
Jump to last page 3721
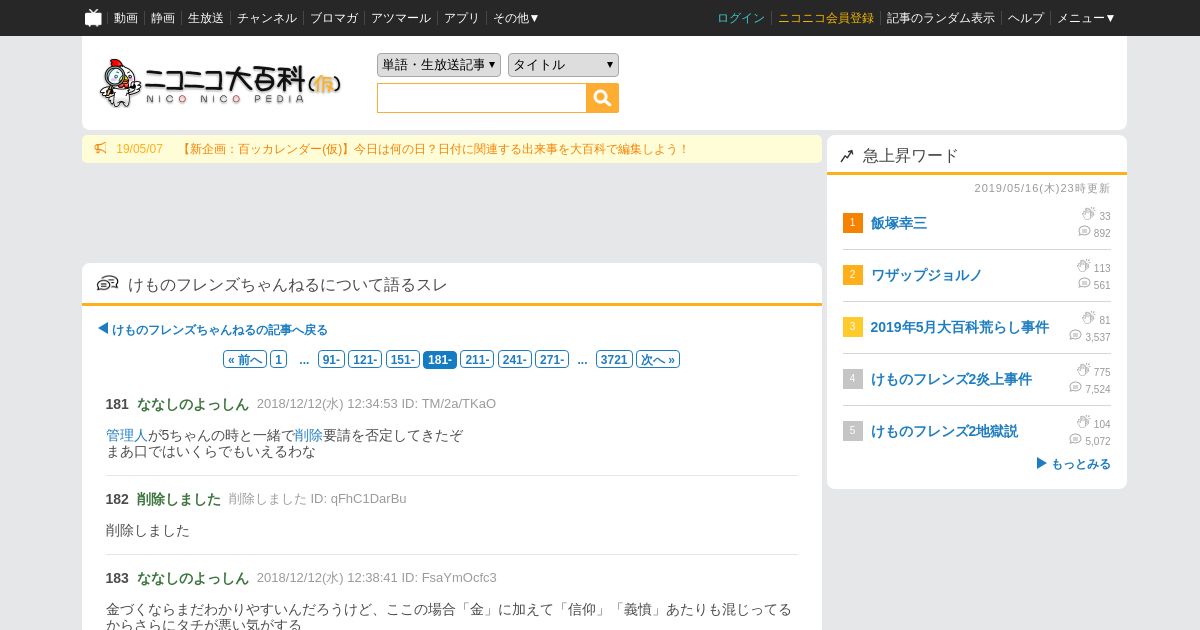(x=614, y=359)
